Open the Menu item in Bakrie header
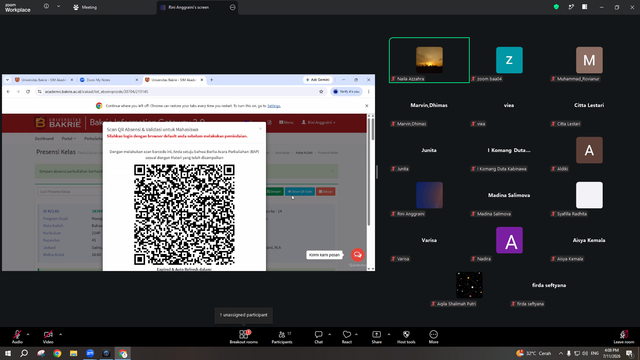Screen dimensions: 640x360 (x=286, y=122)
